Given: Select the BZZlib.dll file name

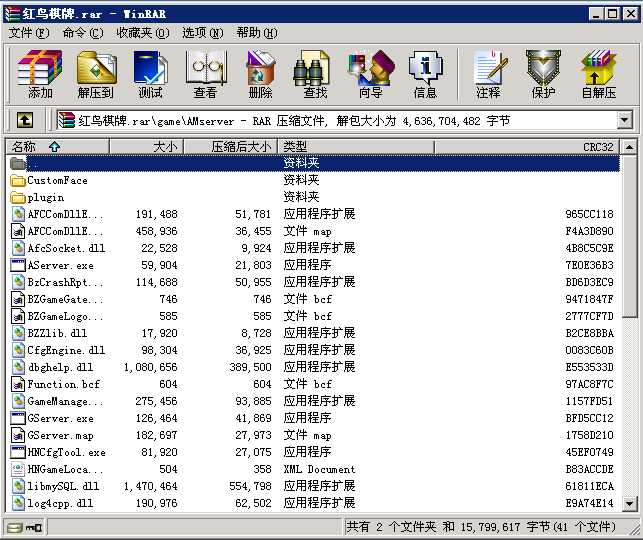Looking at the screenshot, I should pyautogui.click(x=57, y=333).
